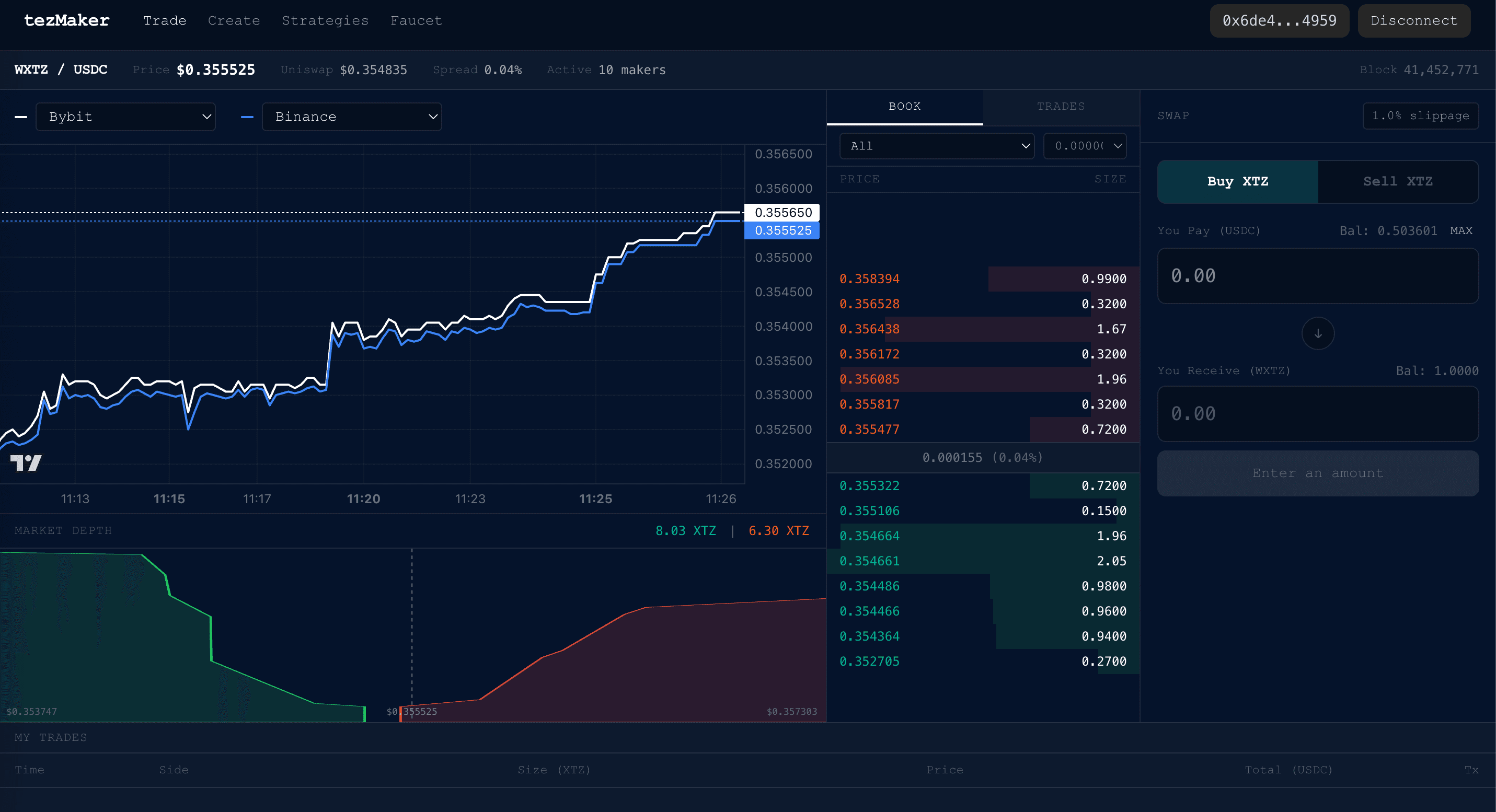
Task: Click the $0.357303 depth chart label
Action: (x=791, y=712)
